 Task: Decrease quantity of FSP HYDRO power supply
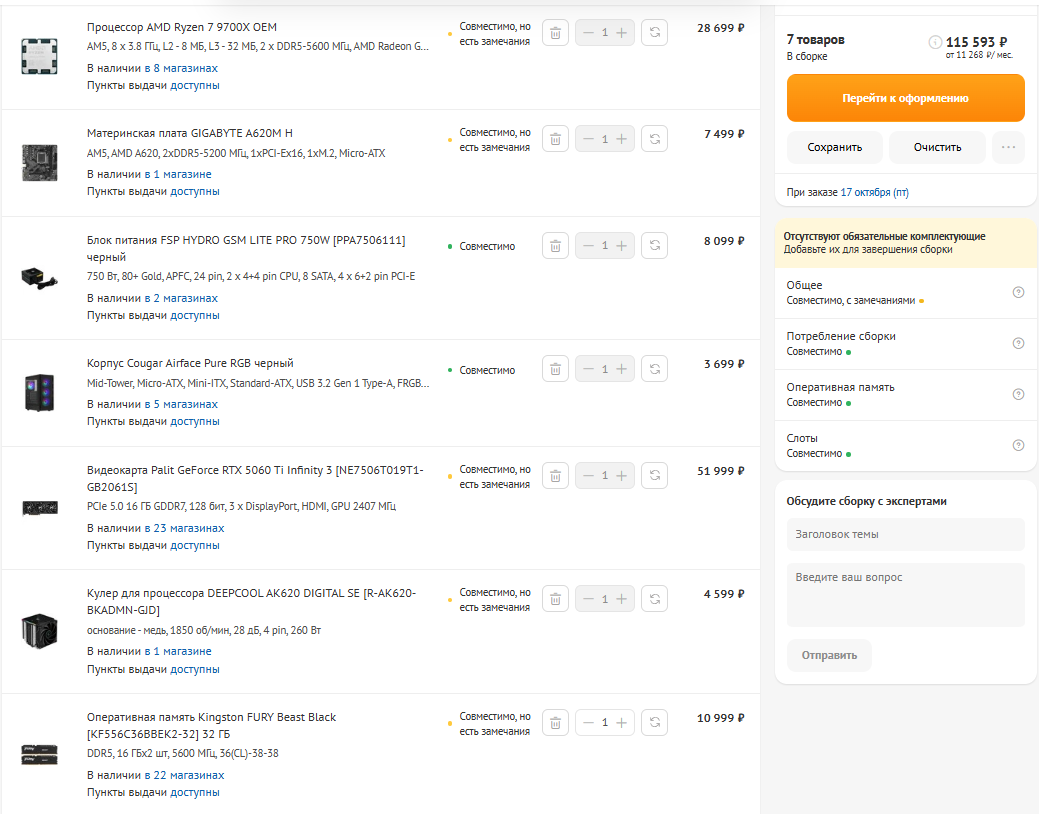(588, 246)
